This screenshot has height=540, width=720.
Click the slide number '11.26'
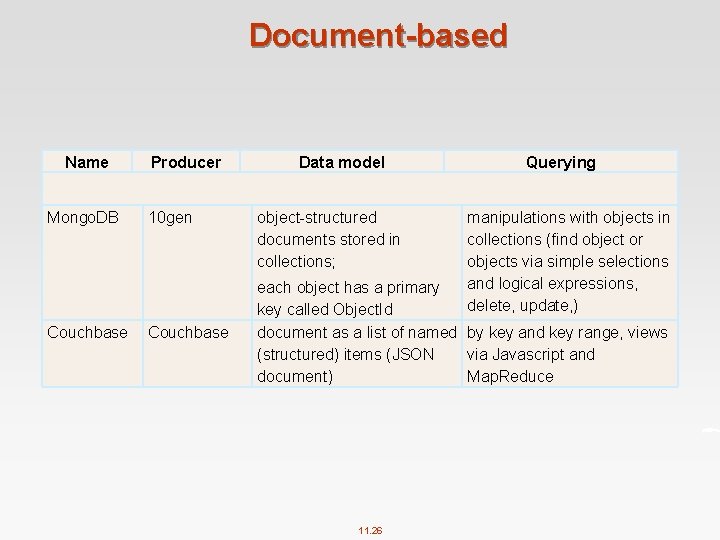click(370, 530)
